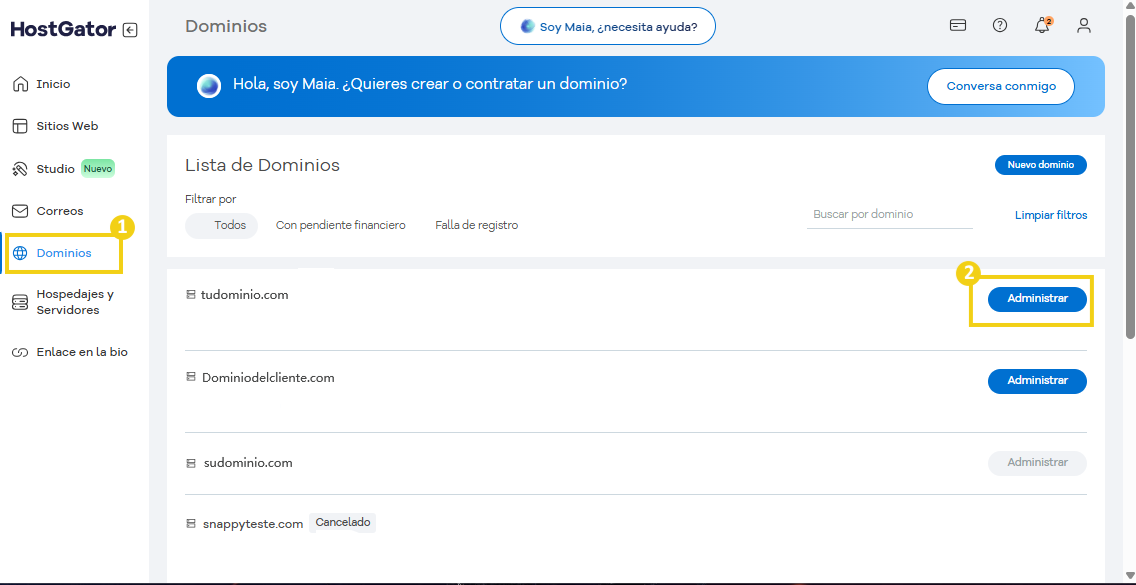
Task: Click Administrar for tudominio.com
Action: 1037,299
